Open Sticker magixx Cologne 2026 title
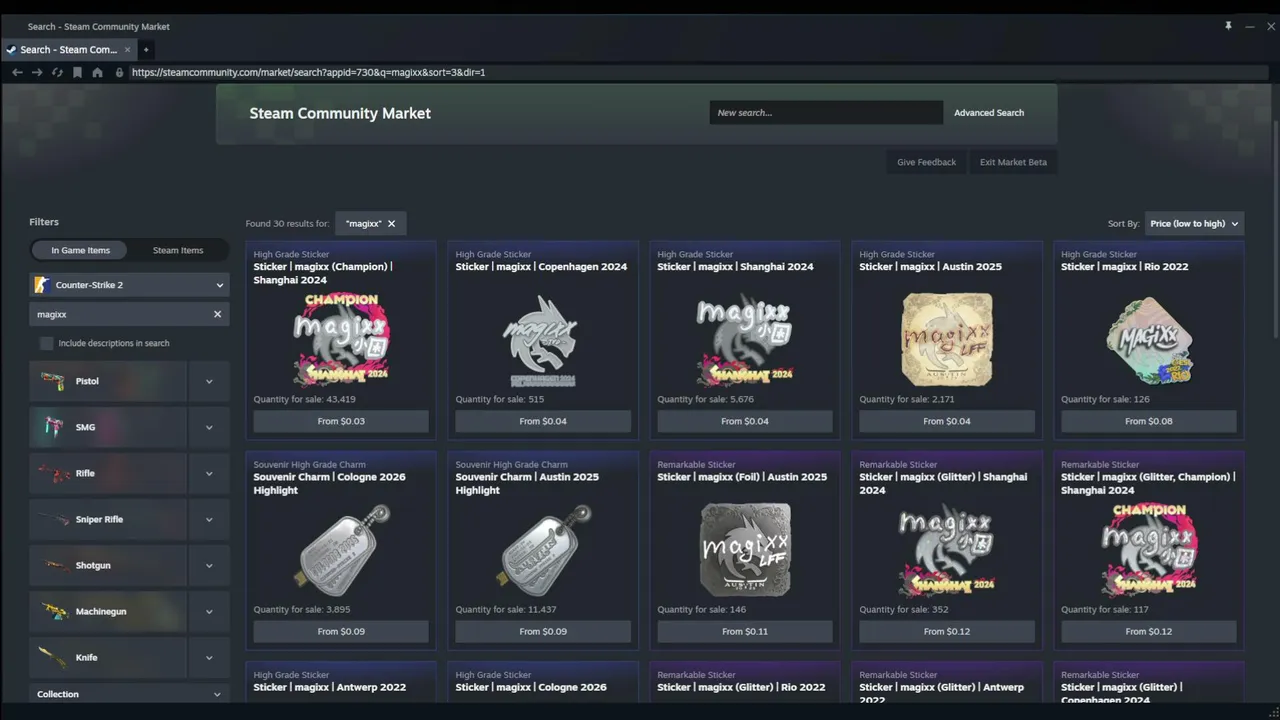Image resolution: width=1280 pixels, height=720 pixels. click(x=530, y=687)
